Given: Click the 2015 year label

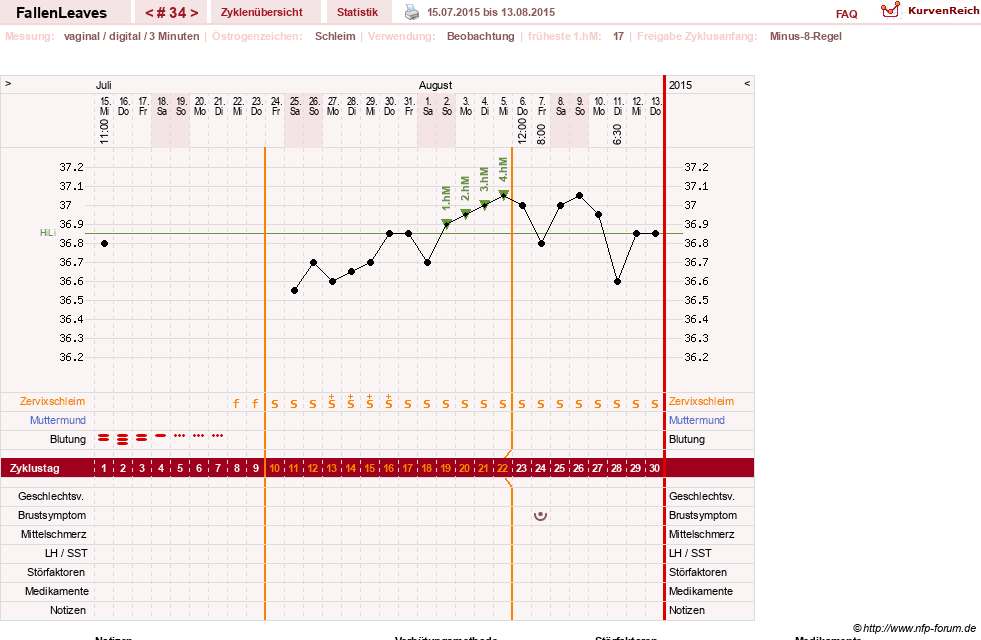Looking at the screenshot, I should click(x=680, y=85).
